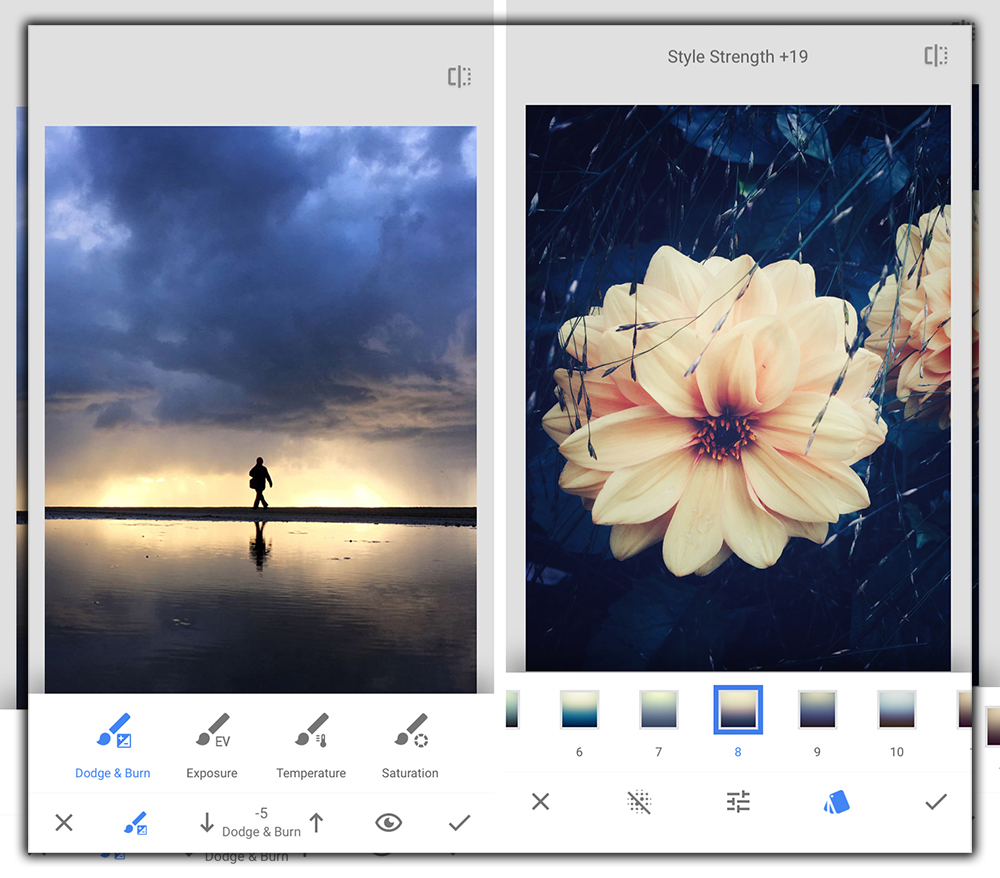Click the compare icon above sky photo

[459, 77]
